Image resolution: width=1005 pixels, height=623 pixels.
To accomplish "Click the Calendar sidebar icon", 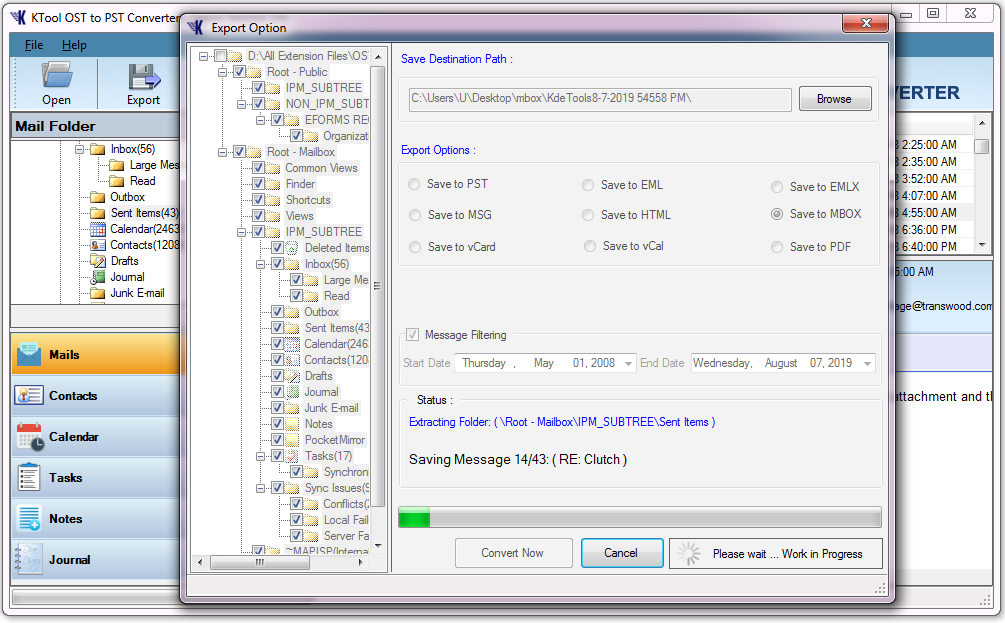I will click(x=29, y=436).
